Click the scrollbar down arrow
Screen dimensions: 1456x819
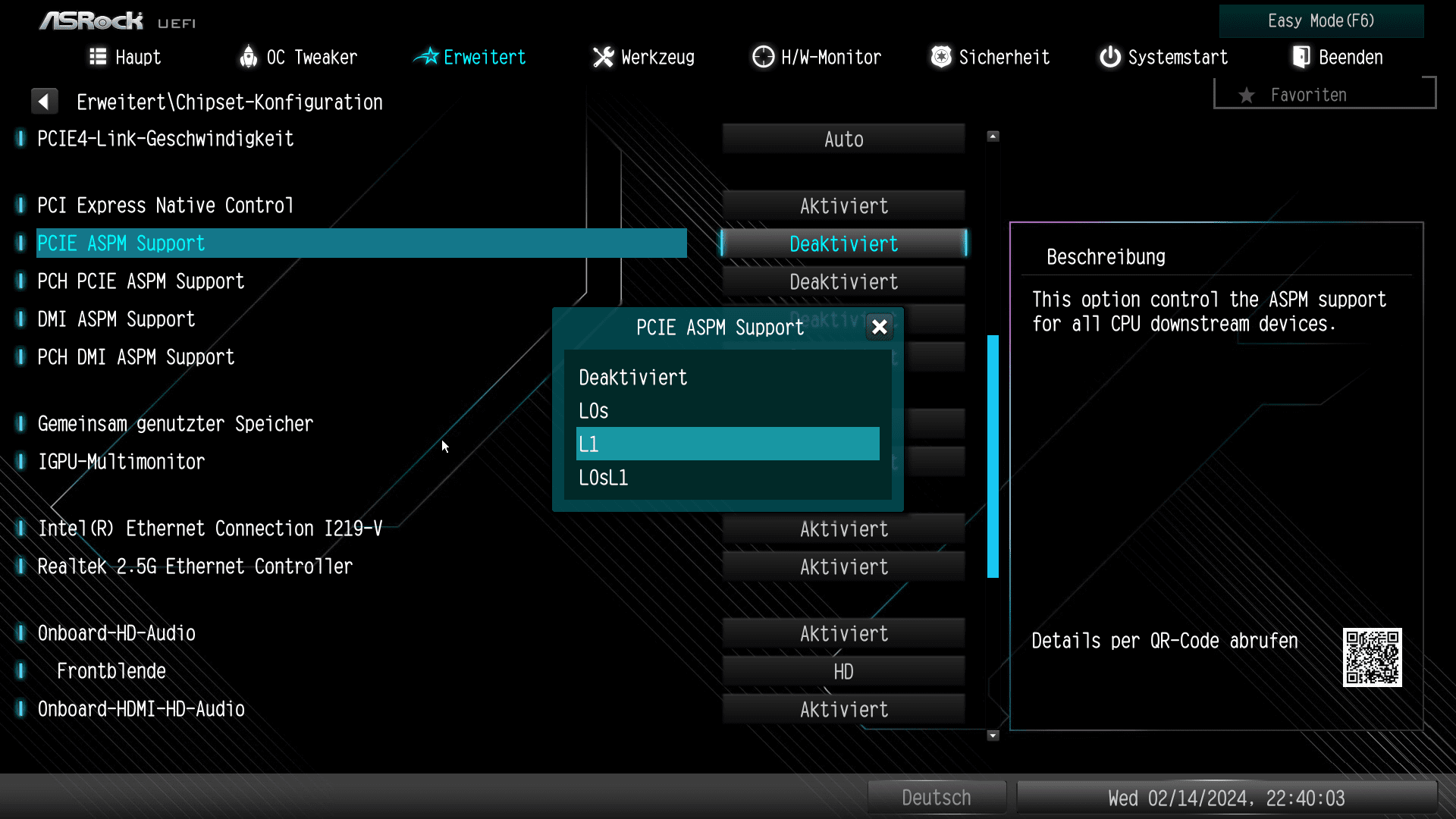[993, 736]
